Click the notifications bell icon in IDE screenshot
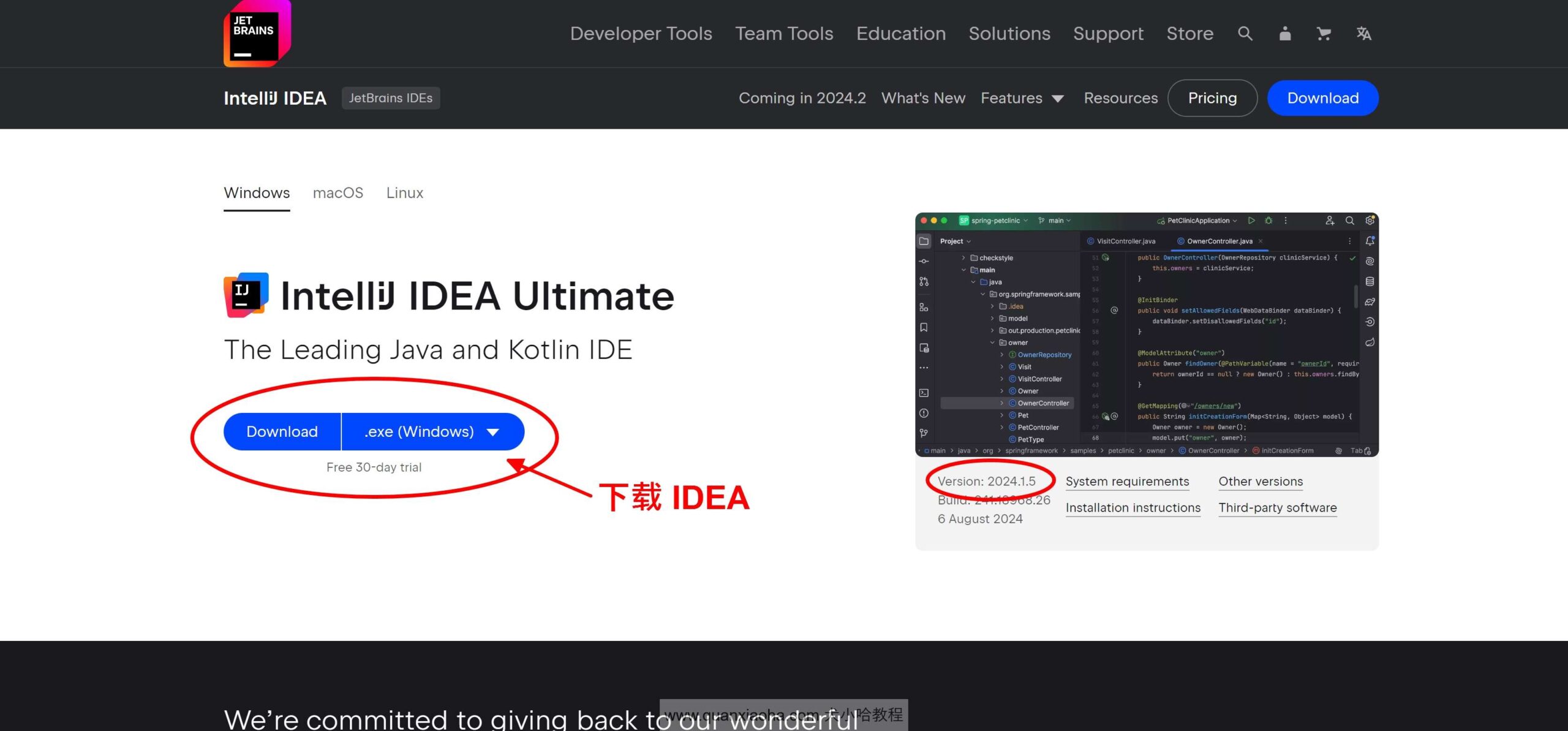 (1370, 241)
